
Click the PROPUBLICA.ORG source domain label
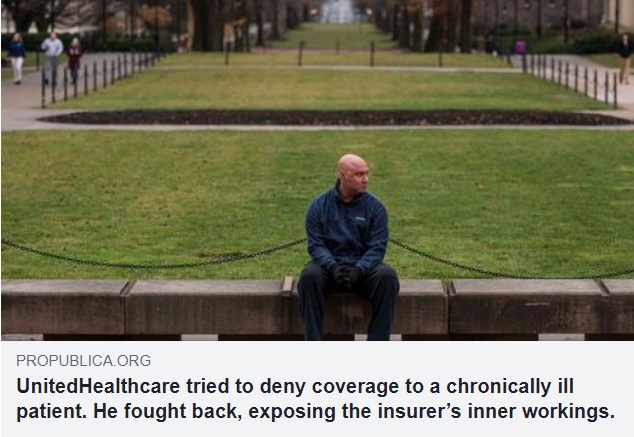[83, 361]
